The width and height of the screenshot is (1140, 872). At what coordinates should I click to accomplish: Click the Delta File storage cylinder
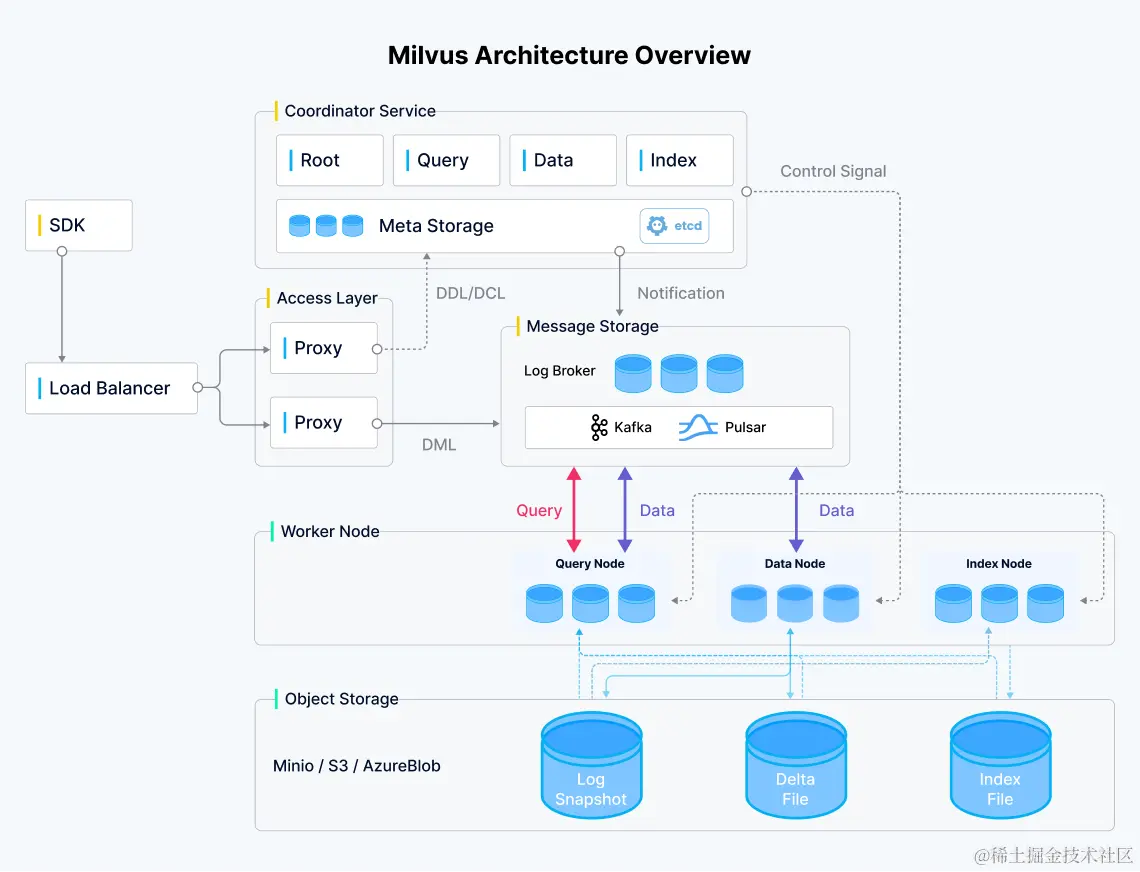click(x=795, y=765)
